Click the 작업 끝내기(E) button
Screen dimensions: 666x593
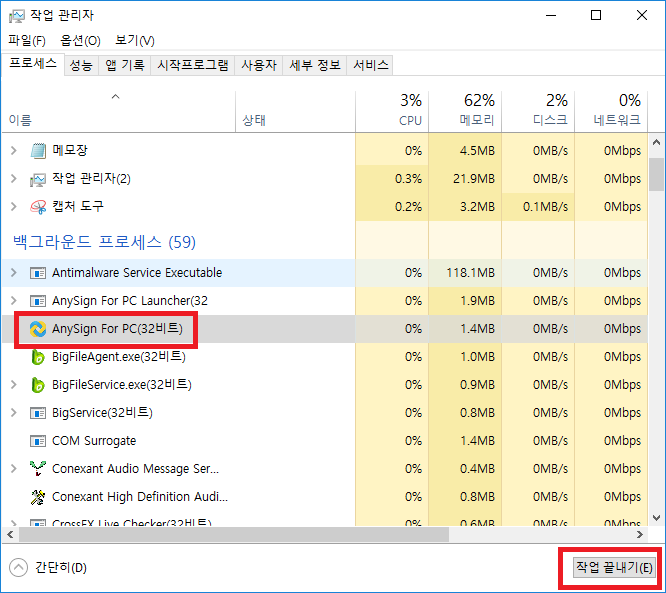[613, 568]
